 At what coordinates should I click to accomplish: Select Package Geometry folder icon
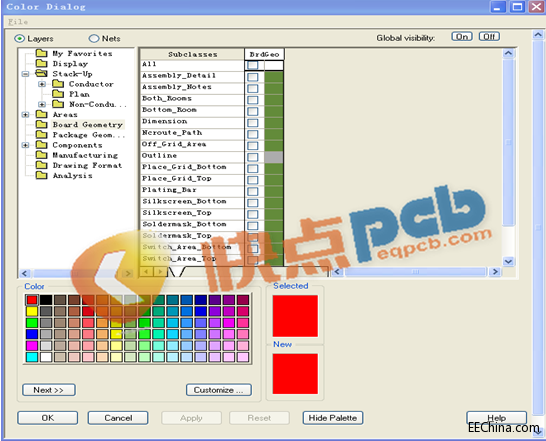click(x=41, y=135)
